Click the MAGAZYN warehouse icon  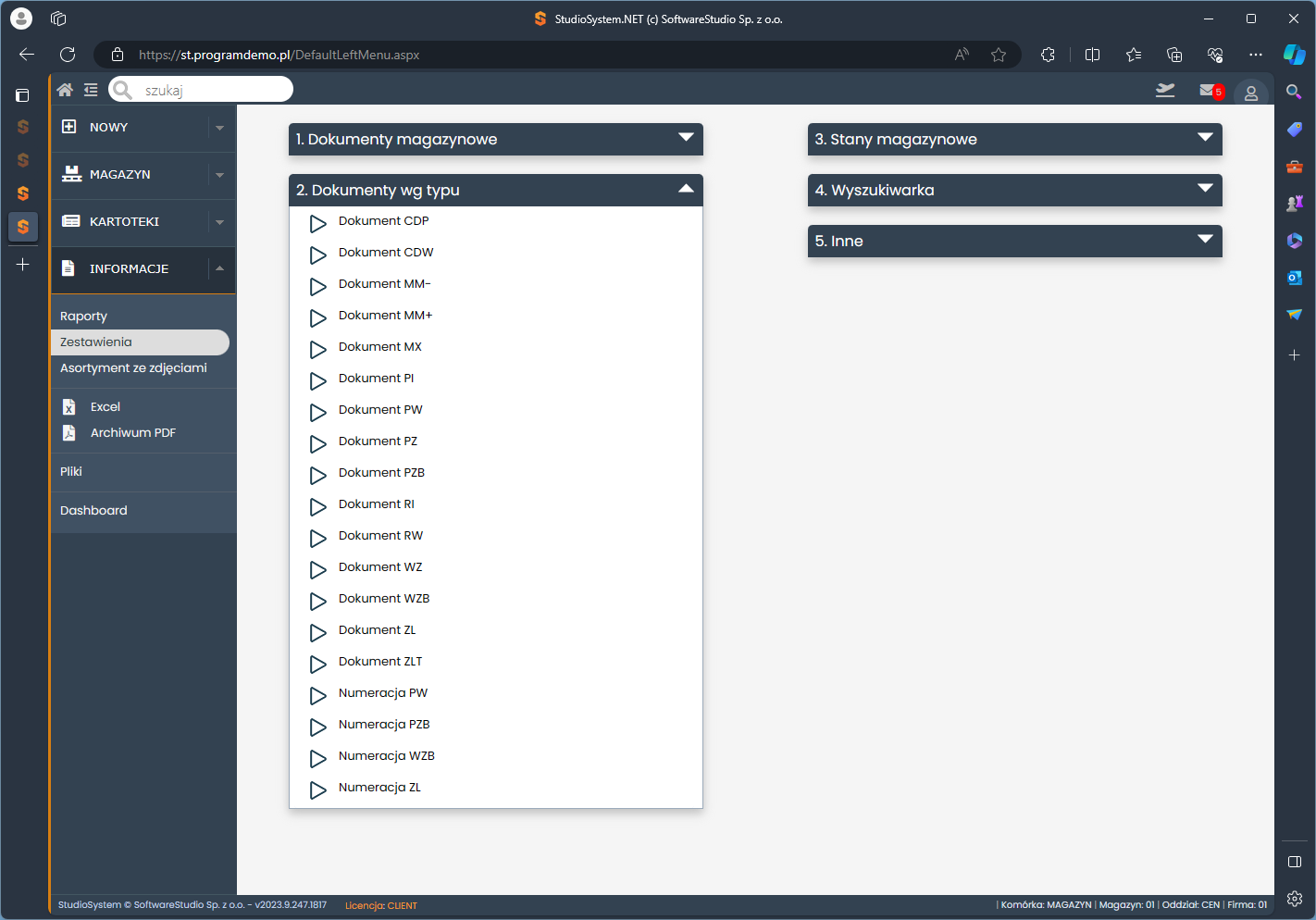coord(71,174)
